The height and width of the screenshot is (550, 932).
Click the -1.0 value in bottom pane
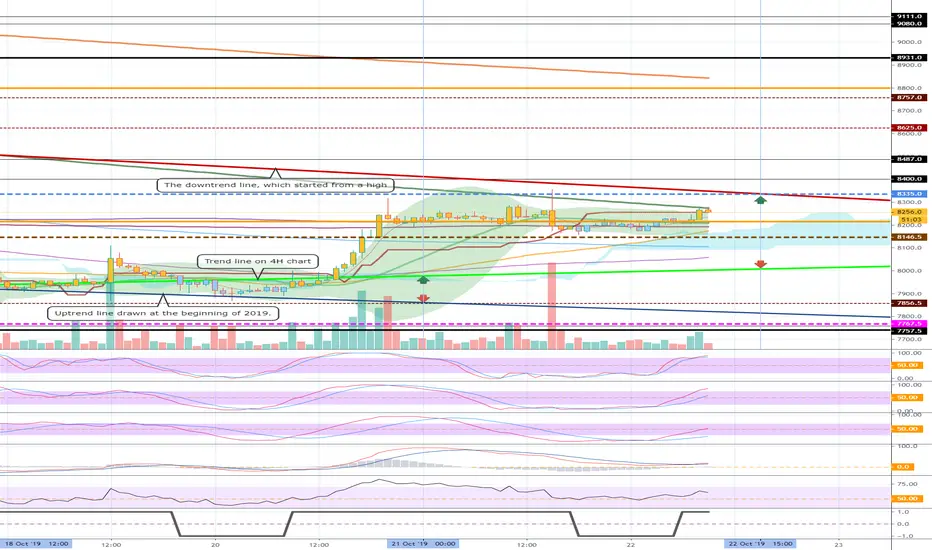point(903,536)
